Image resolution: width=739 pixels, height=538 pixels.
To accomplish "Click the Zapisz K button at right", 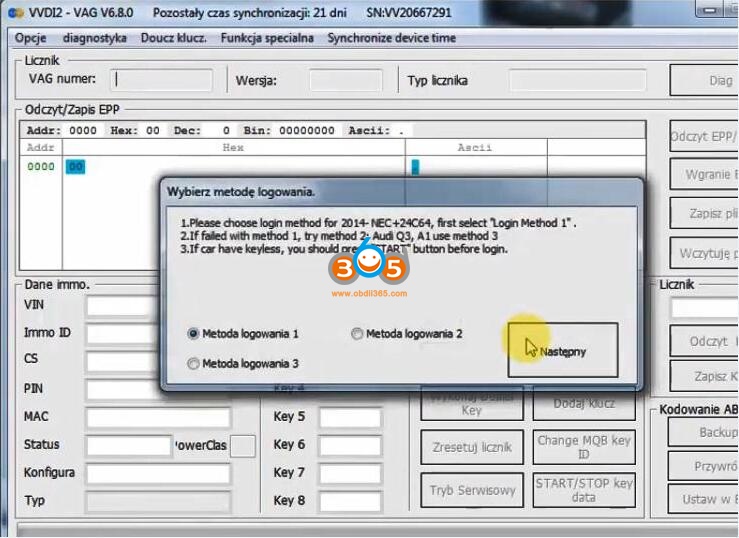I will click(704, 376).
